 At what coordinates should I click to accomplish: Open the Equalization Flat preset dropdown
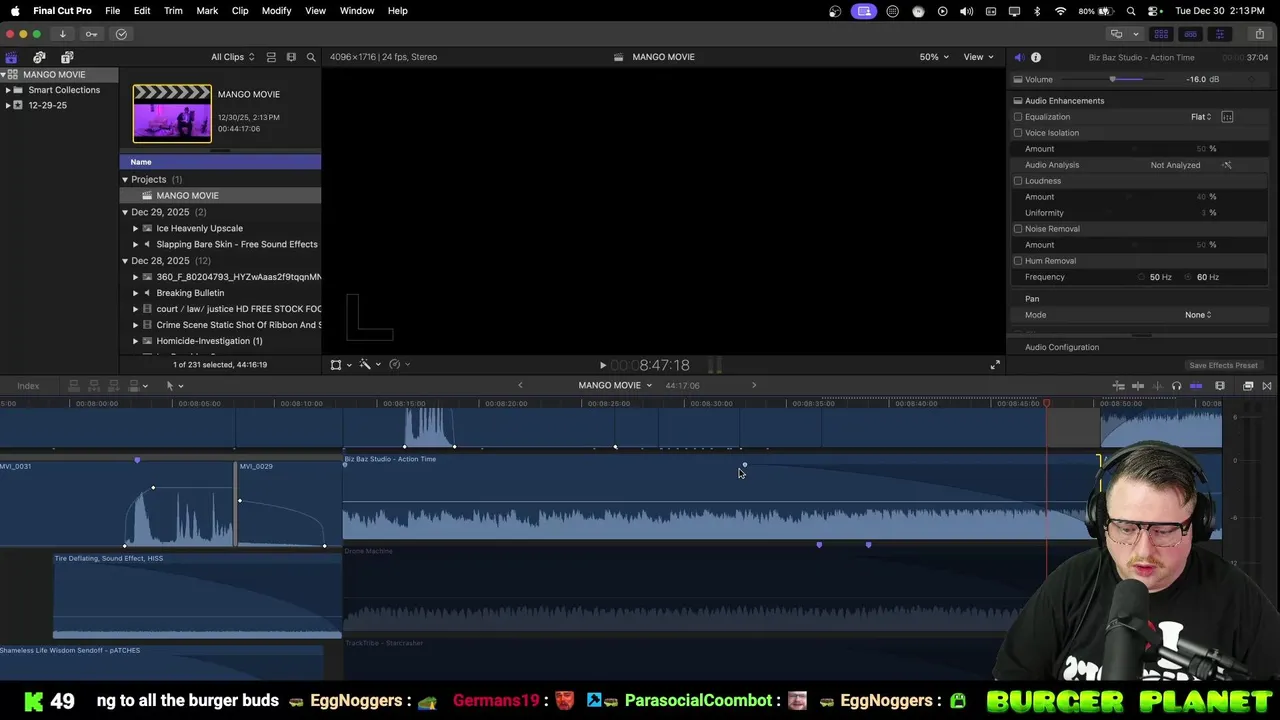tap(1201, 117)
